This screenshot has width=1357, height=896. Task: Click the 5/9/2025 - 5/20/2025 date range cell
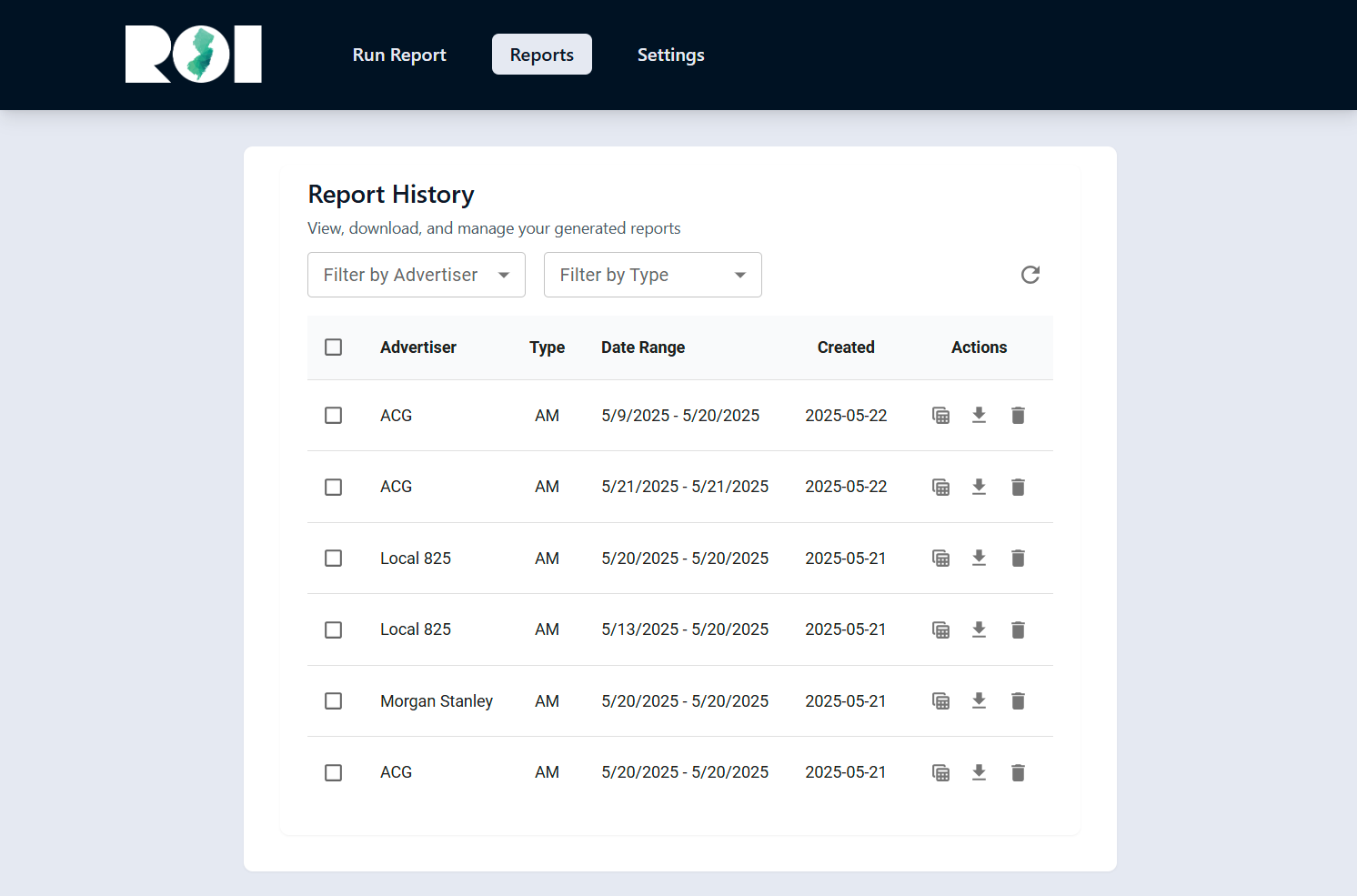(680, 416)
